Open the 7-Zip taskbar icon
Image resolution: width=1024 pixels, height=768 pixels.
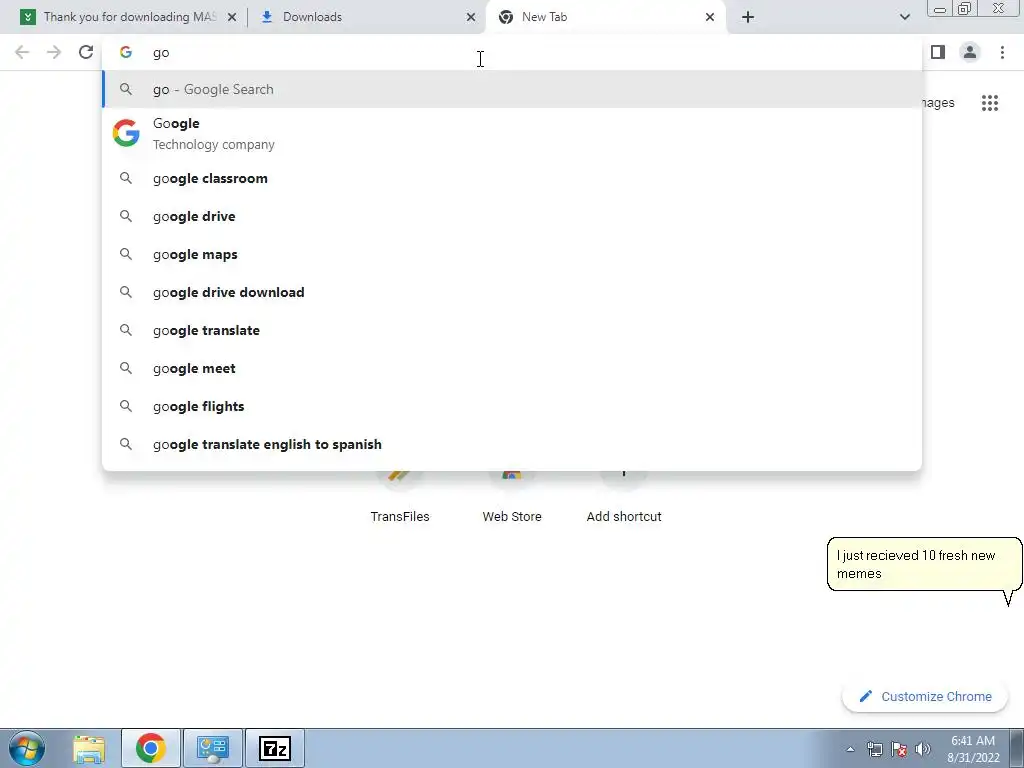click(274, 748)
